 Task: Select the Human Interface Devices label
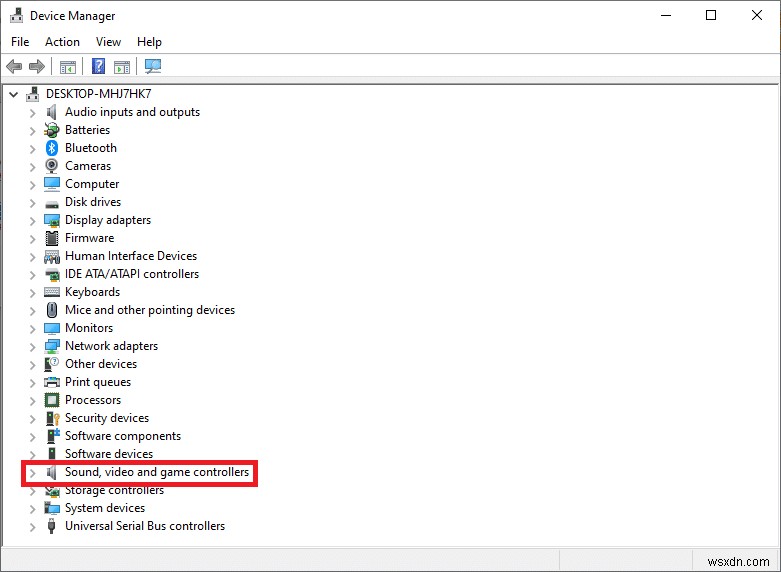pyautogui.click(x=131, y=256)
